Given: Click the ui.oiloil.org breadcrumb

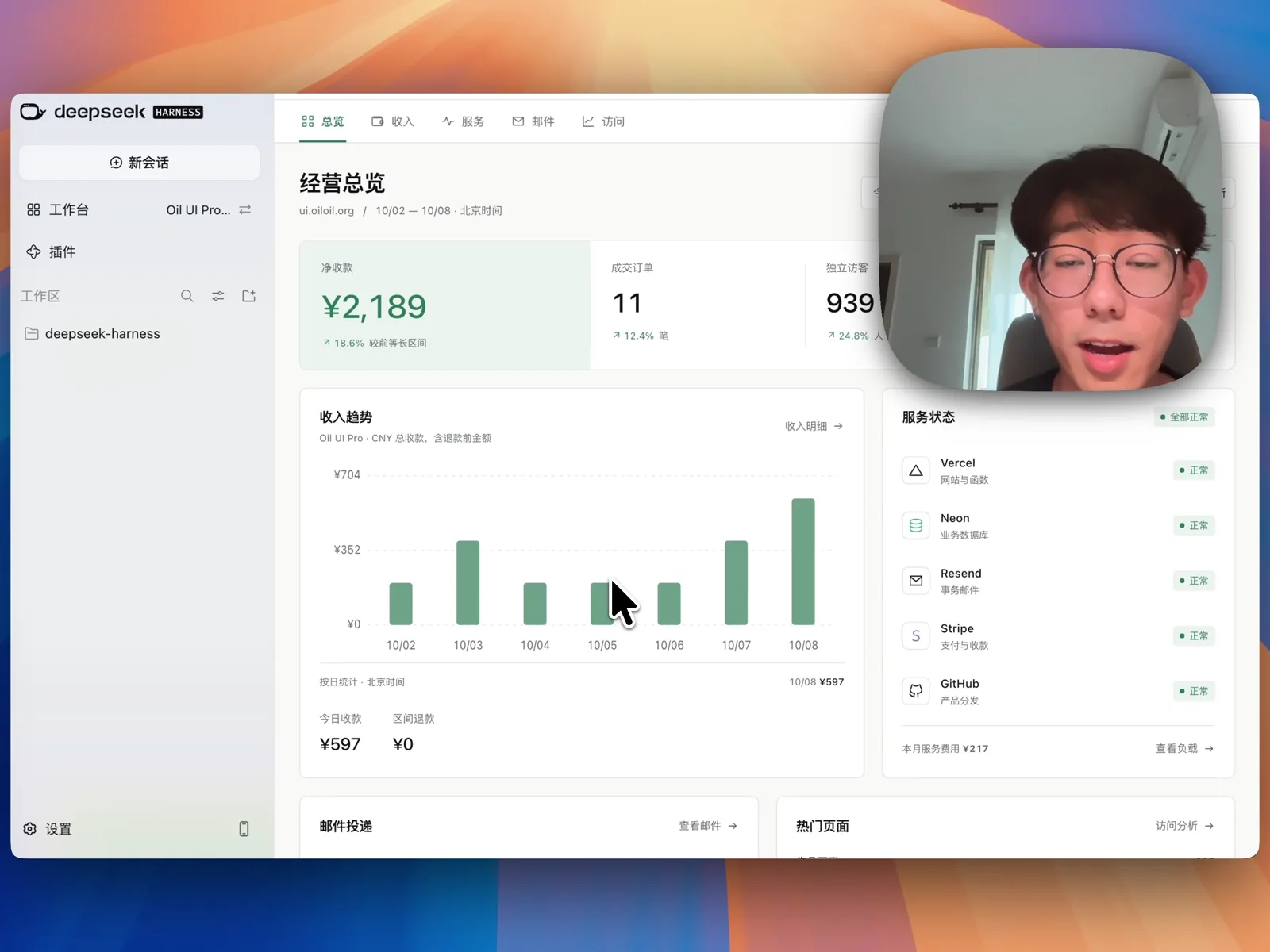Looking at the screenshot, I should coord(326,210).
